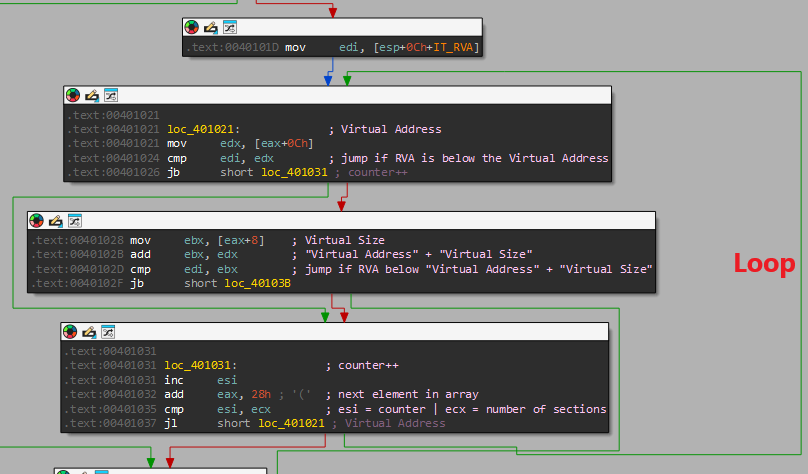Select the red Loop annotation text

click(764, 263)
